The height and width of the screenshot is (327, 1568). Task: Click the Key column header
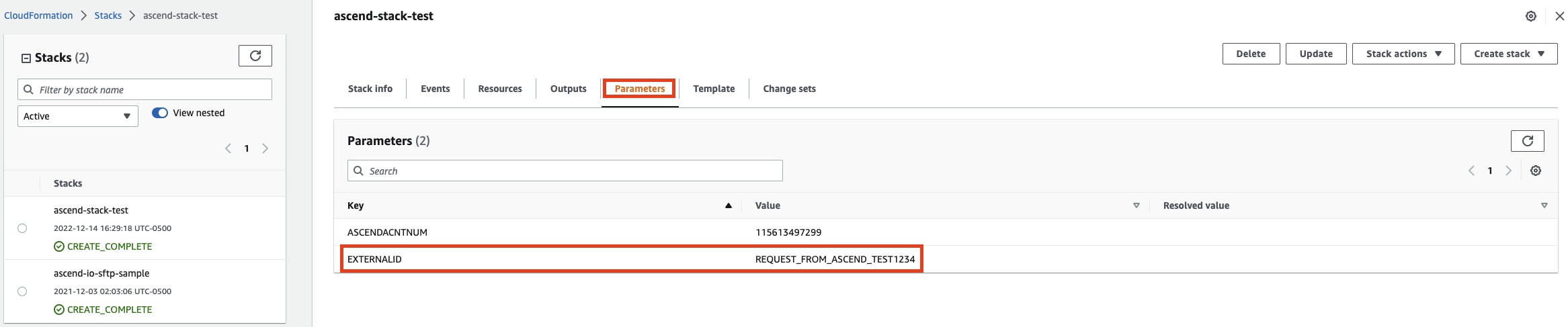tap(356, 205)
